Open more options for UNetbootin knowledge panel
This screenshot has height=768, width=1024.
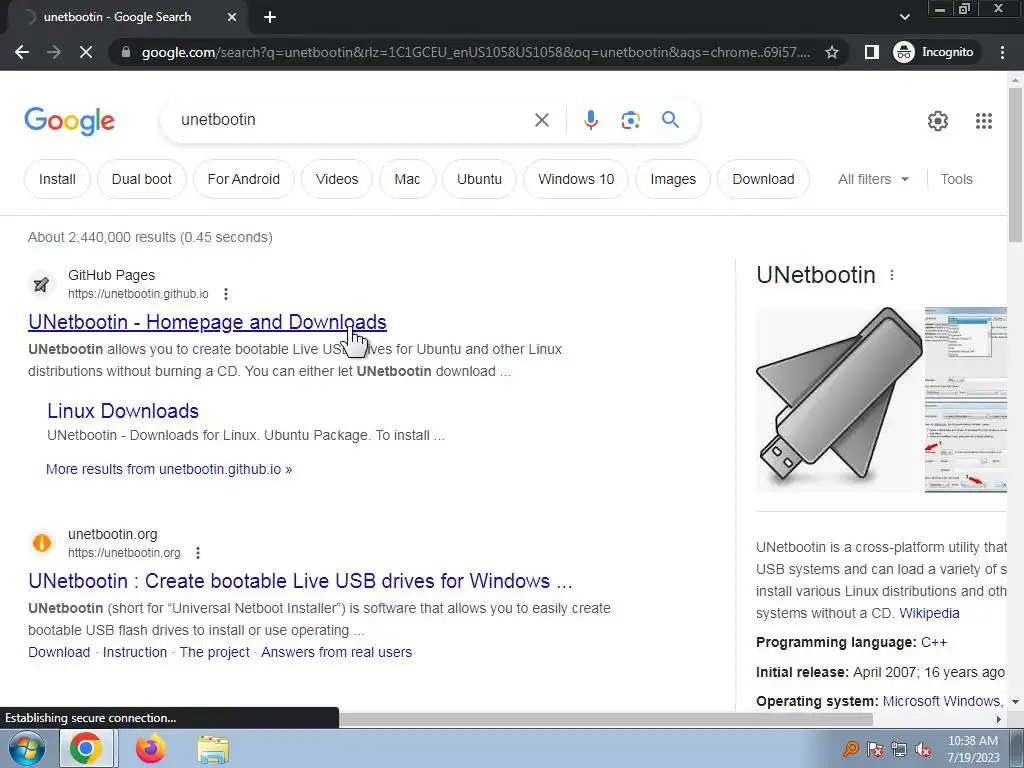tap(892, 275)
